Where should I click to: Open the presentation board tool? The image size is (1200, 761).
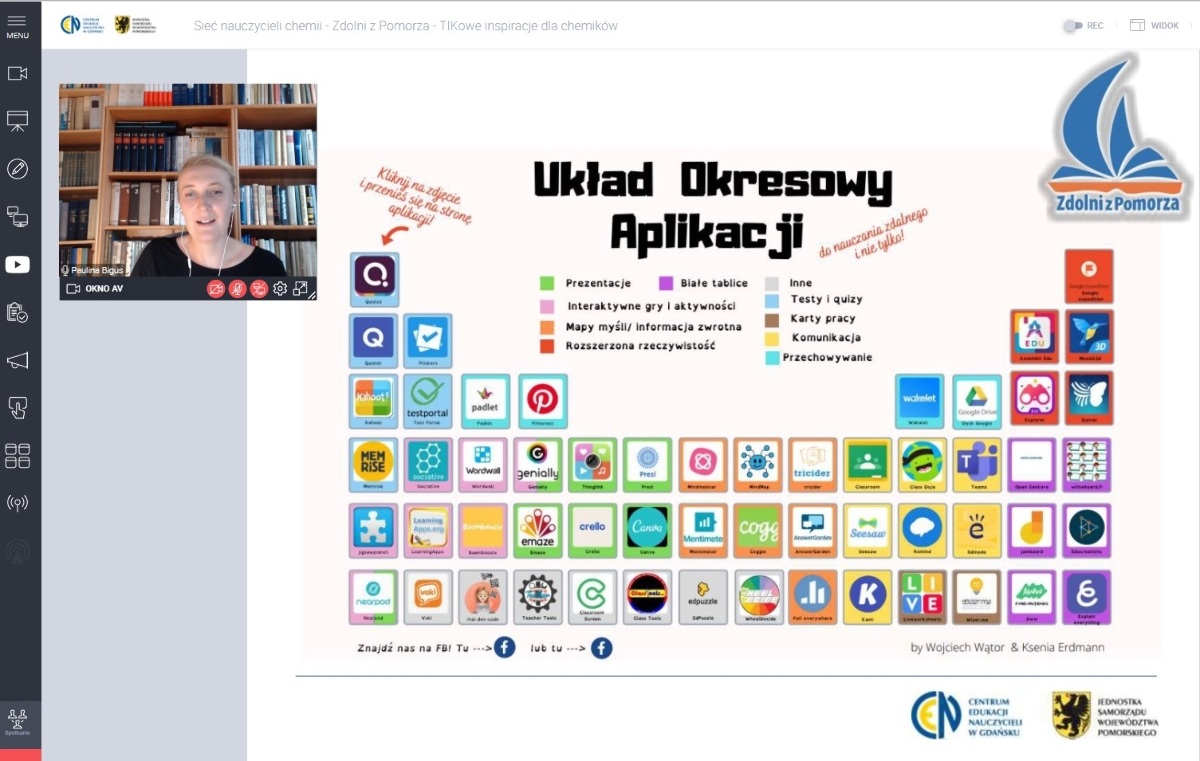[17, 121]
